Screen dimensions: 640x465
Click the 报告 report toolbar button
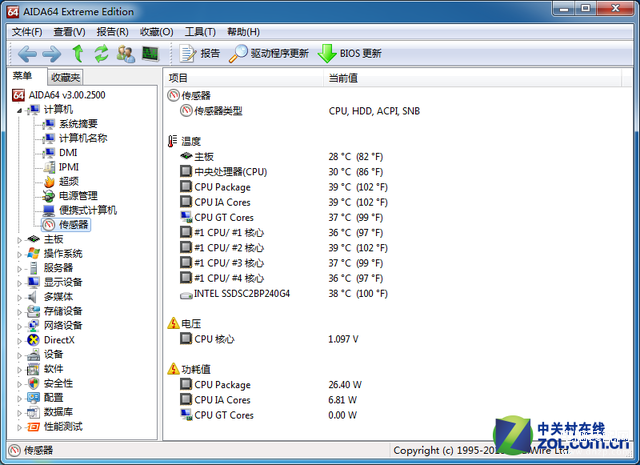[x=200, y=53]
